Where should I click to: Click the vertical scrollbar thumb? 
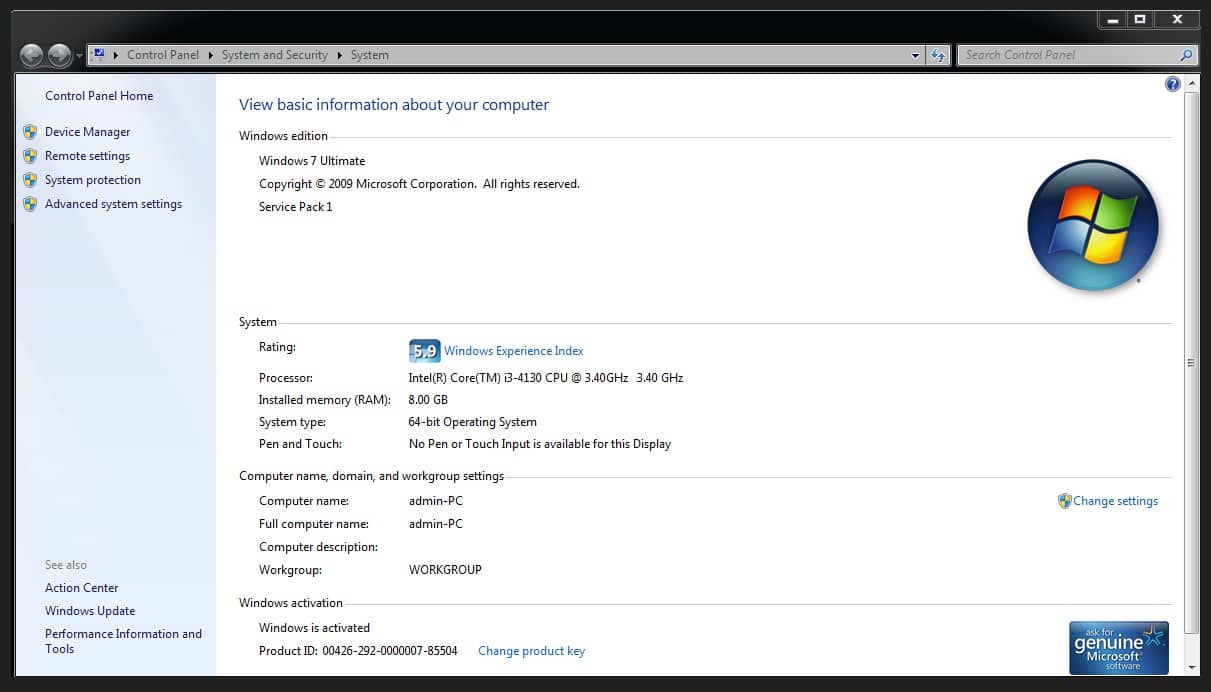click(1191, 363)
